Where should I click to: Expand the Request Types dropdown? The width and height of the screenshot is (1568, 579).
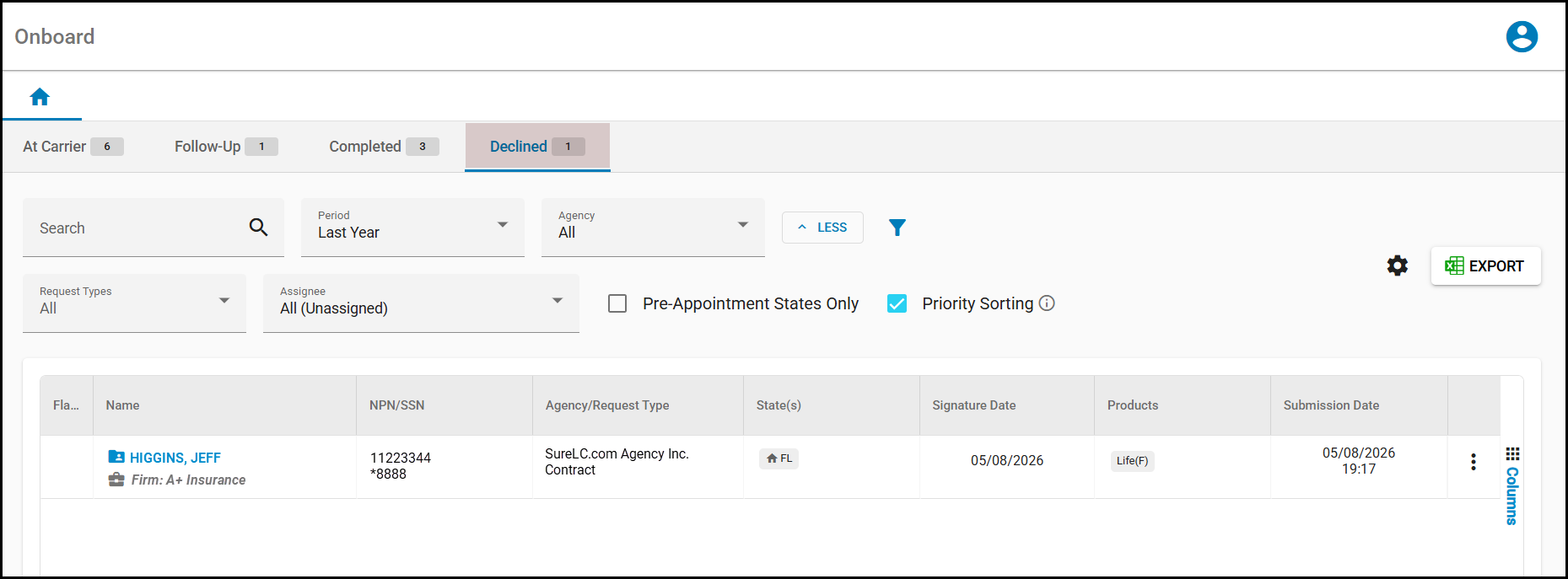[x=134, y=303]
